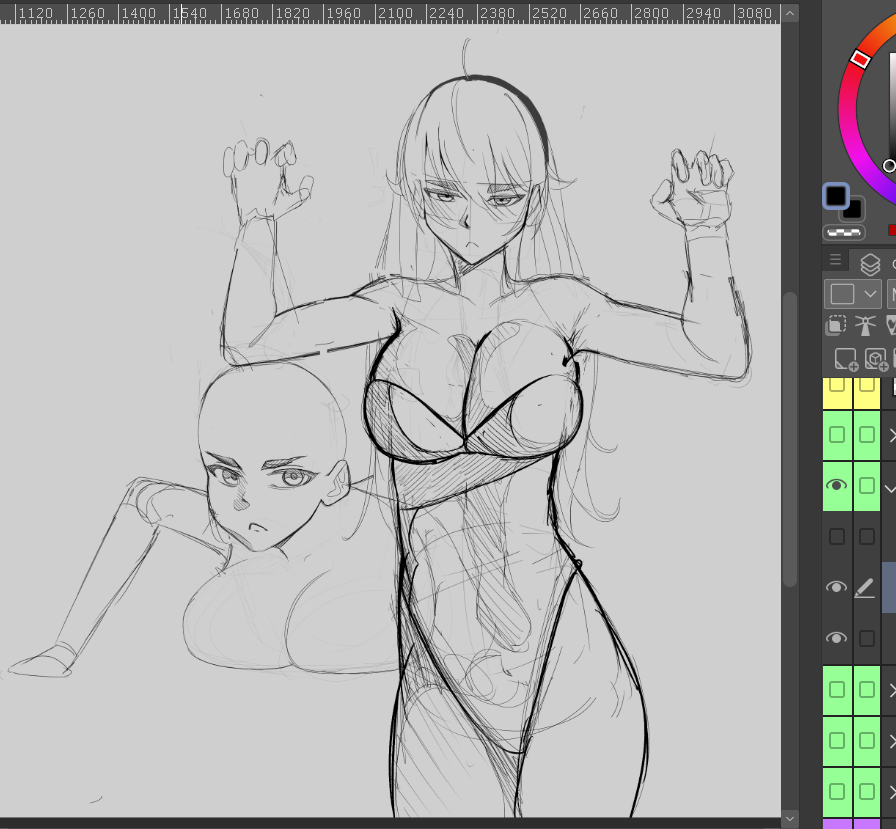
Task: Toggle the eye icon on the bottom layer
Action: click(837, 637)
